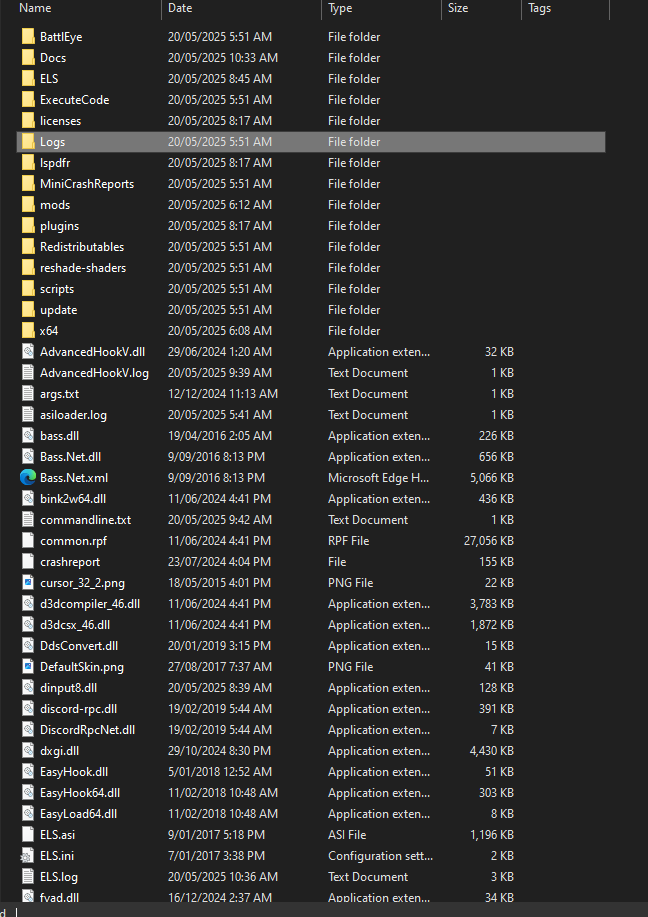Select the args.txt document icon
Viewport: 648px width, 917px height.
coord(28,394)
